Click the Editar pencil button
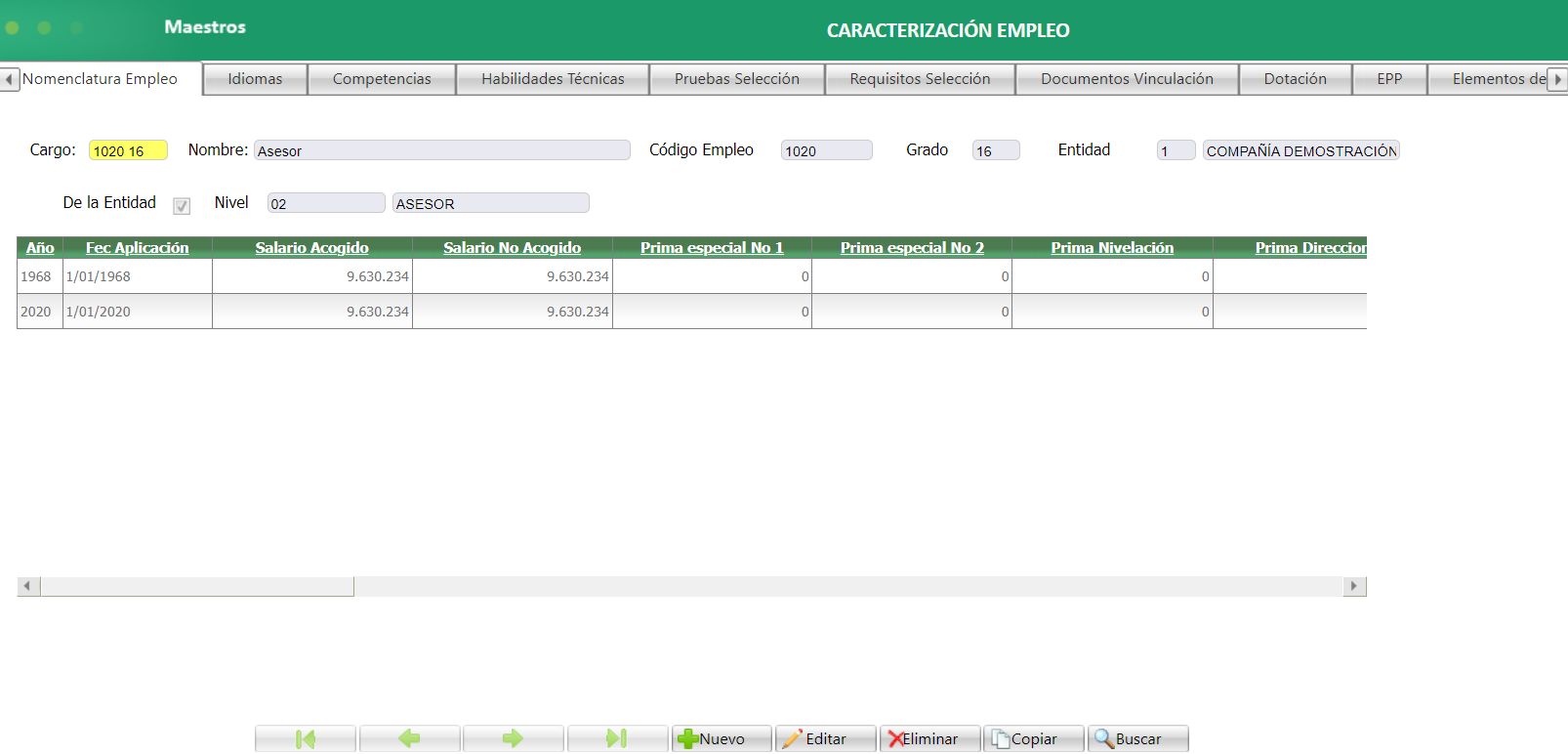Screen dimensions: 1568x754 [825, 738]
